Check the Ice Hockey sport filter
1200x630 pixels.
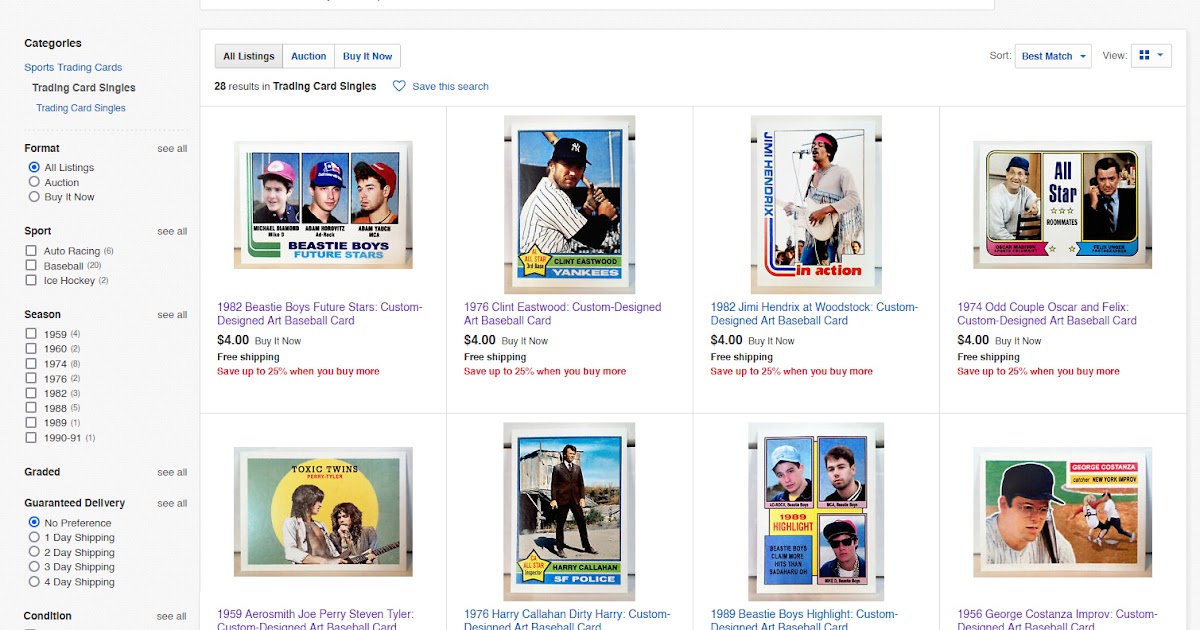[x=31, y=281]
